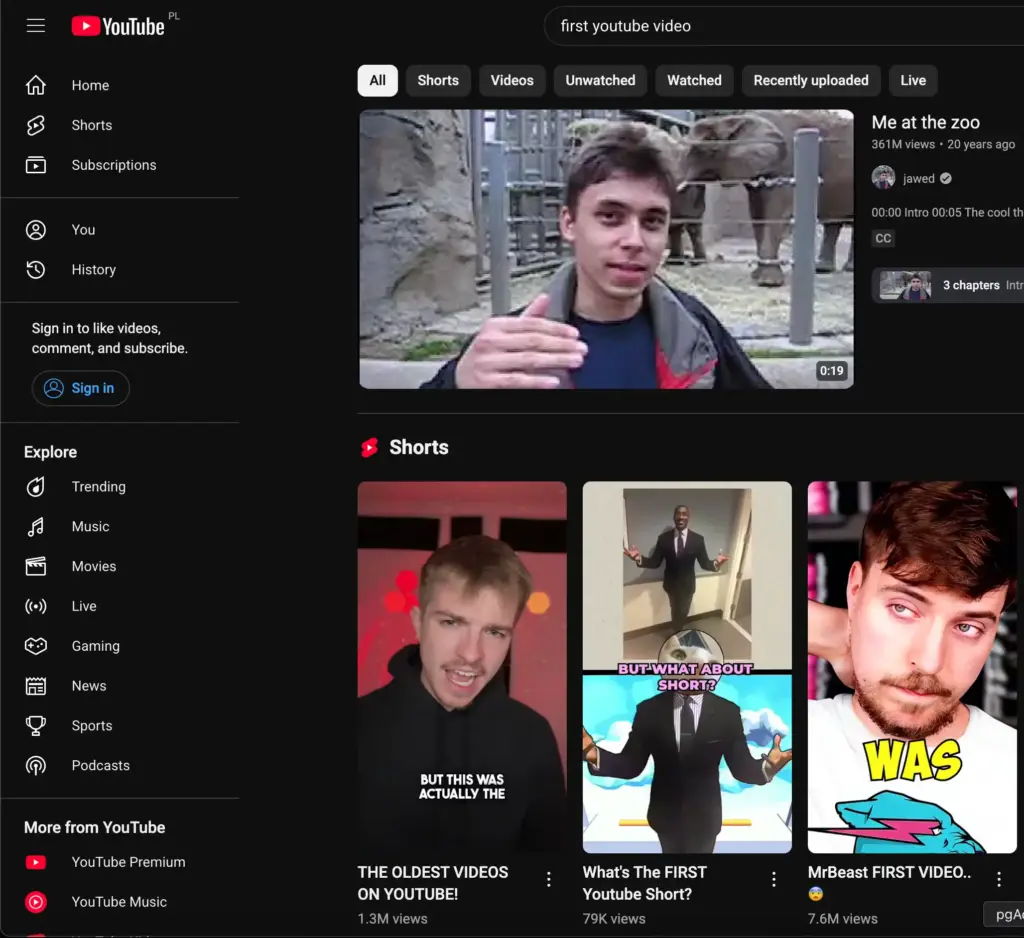Click the Home label in sidebar
This screenshot has width=1024, height=938.
pyautogui.click(x=90, y=86)
